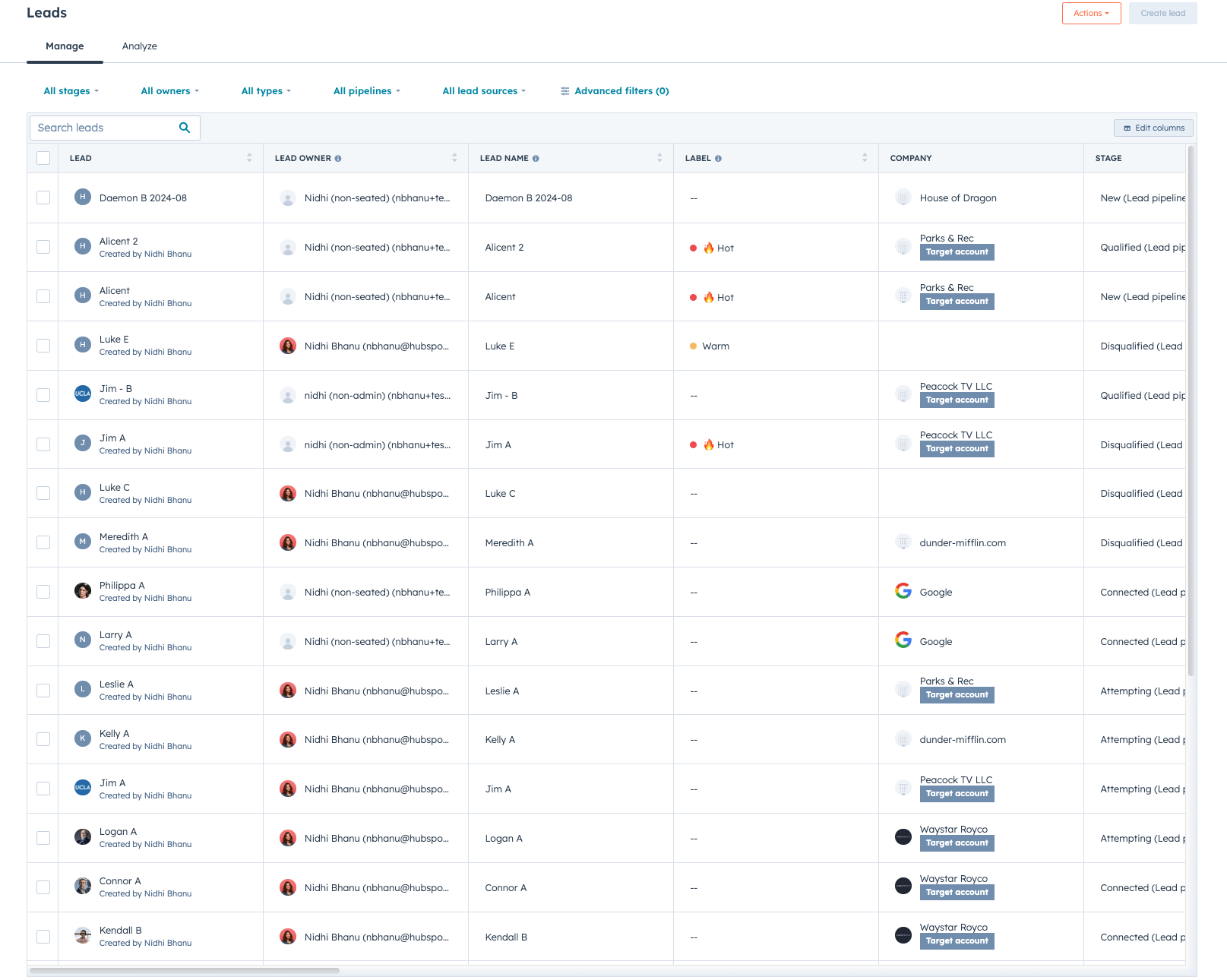
Task: Click Nidhi Bhanu owner avatar in Luke E row
Action: (288, 346)
